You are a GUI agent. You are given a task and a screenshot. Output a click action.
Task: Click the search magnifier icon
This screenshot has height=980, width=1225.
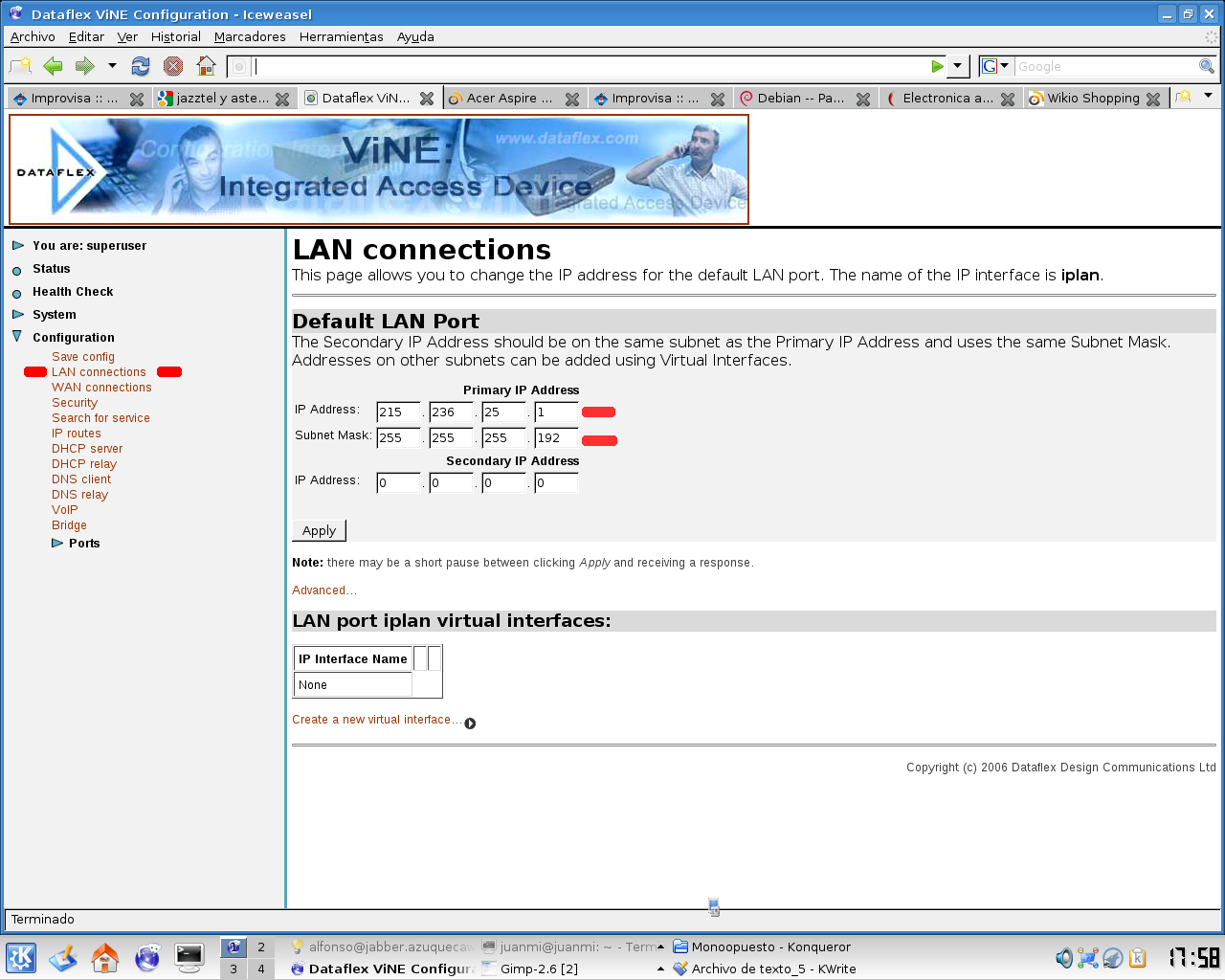click(x=1207, y=66)
